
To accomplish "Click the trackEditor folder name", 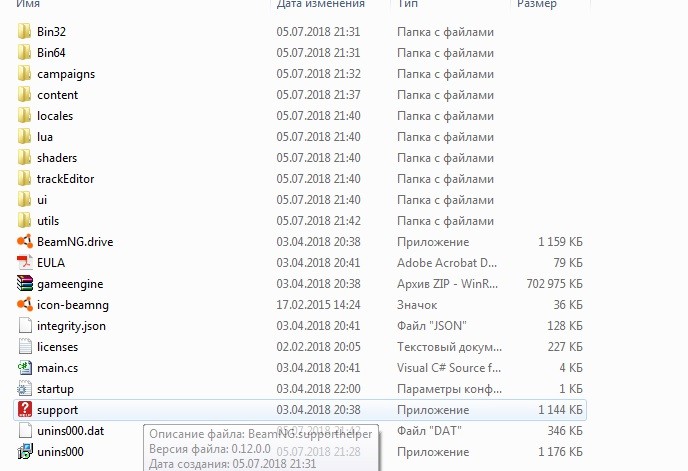I will pos(65,179).
